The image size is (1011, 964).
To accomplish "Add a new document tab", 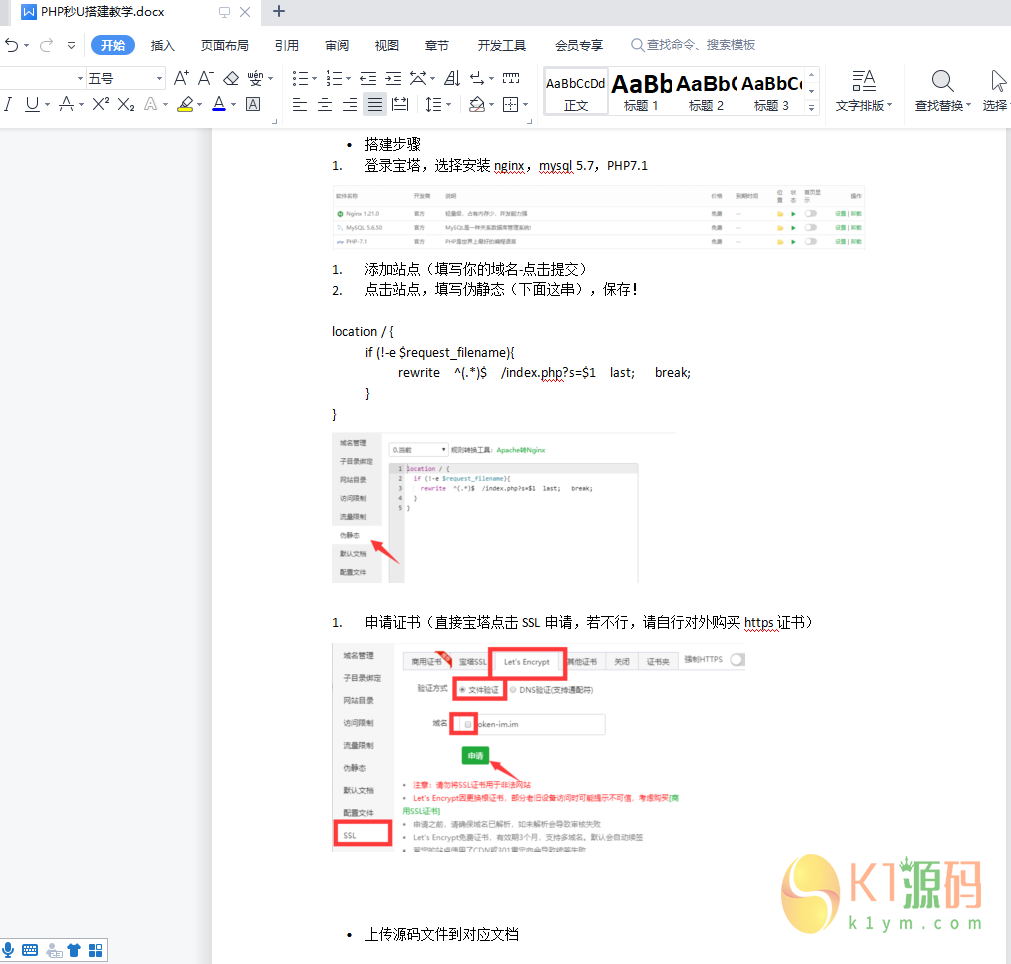I will pos(279,11).
